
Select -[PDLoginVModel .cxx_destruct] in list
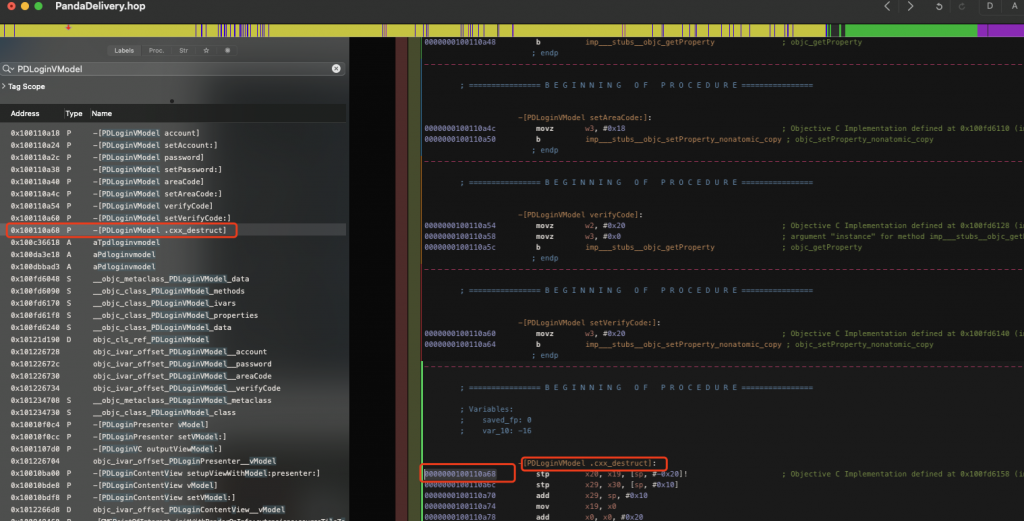(x=165, y=230)
